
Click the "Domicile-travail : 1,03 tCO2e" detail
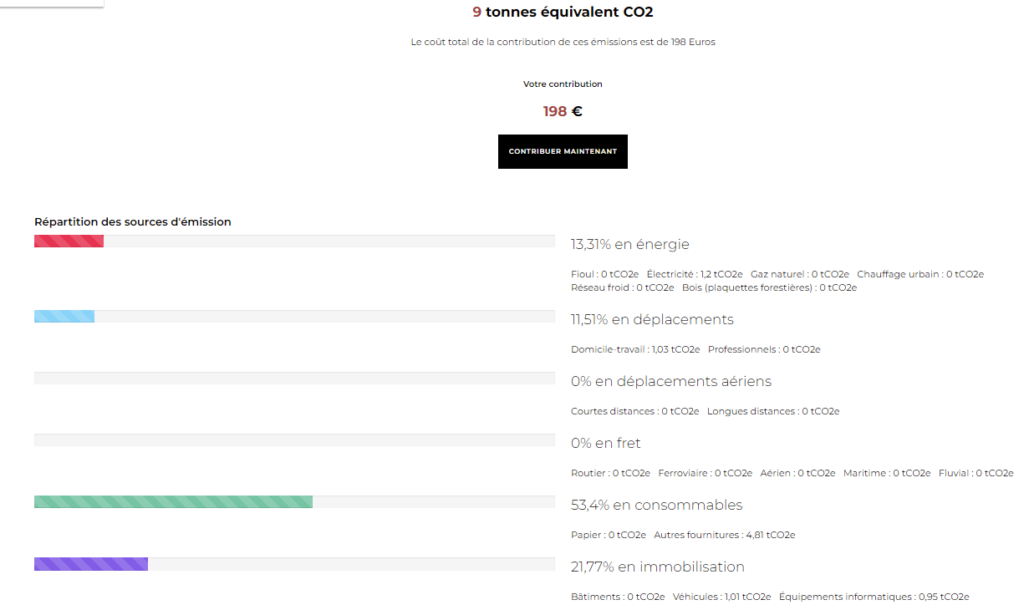(x=635, y=350)
